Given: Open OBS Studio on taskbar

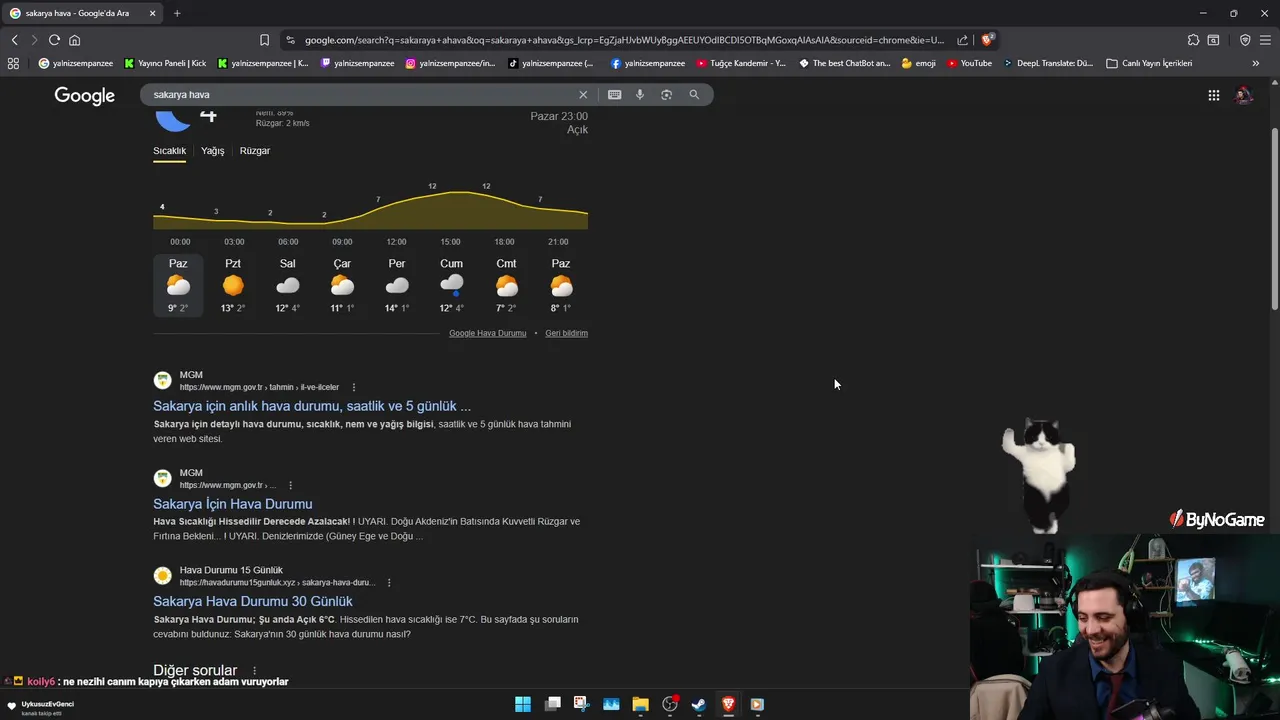Looking at the screenshot, I should coord(670,704).
